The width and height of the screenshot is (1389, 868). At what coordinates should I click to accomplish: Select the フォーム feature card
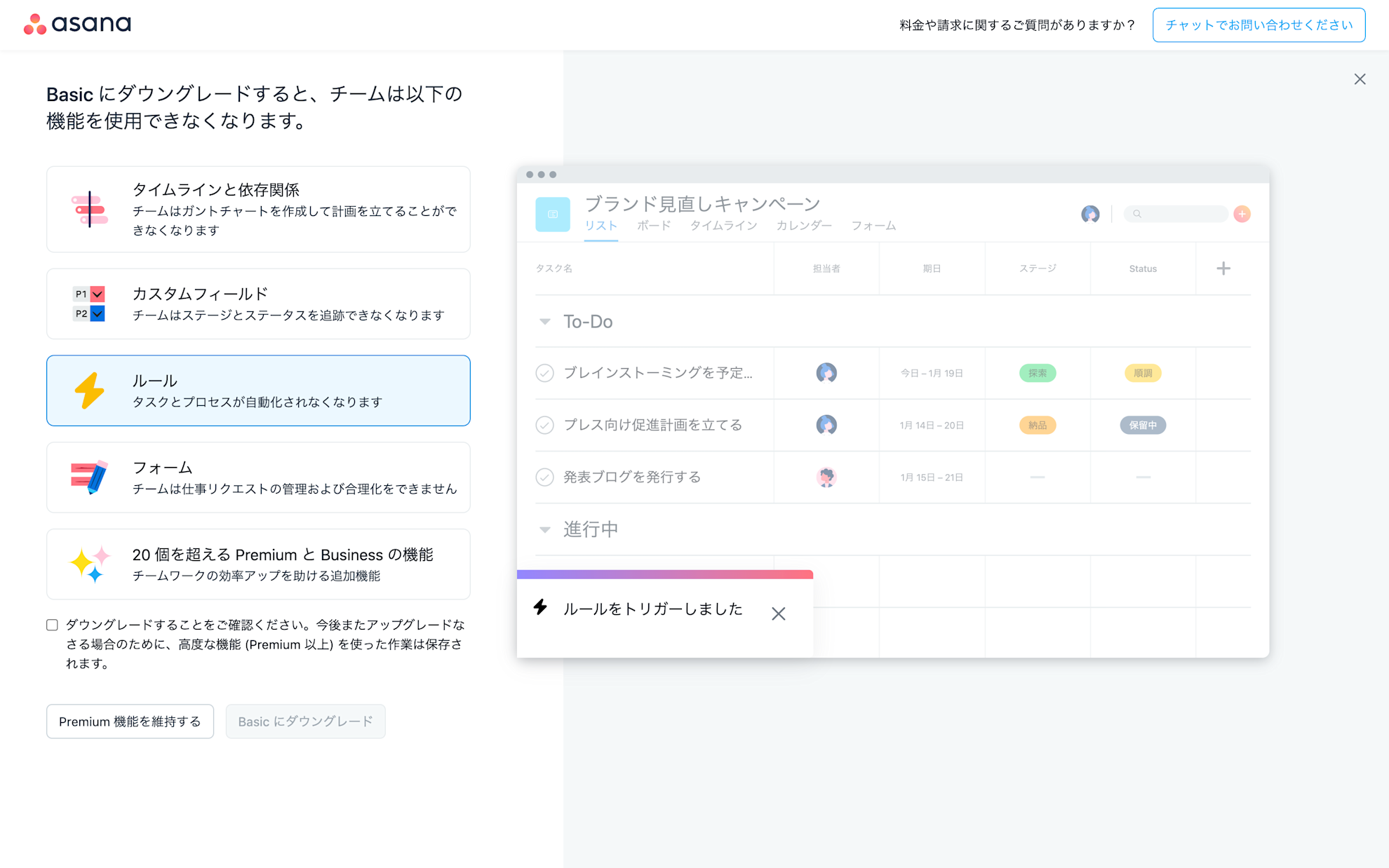[258, 477]
